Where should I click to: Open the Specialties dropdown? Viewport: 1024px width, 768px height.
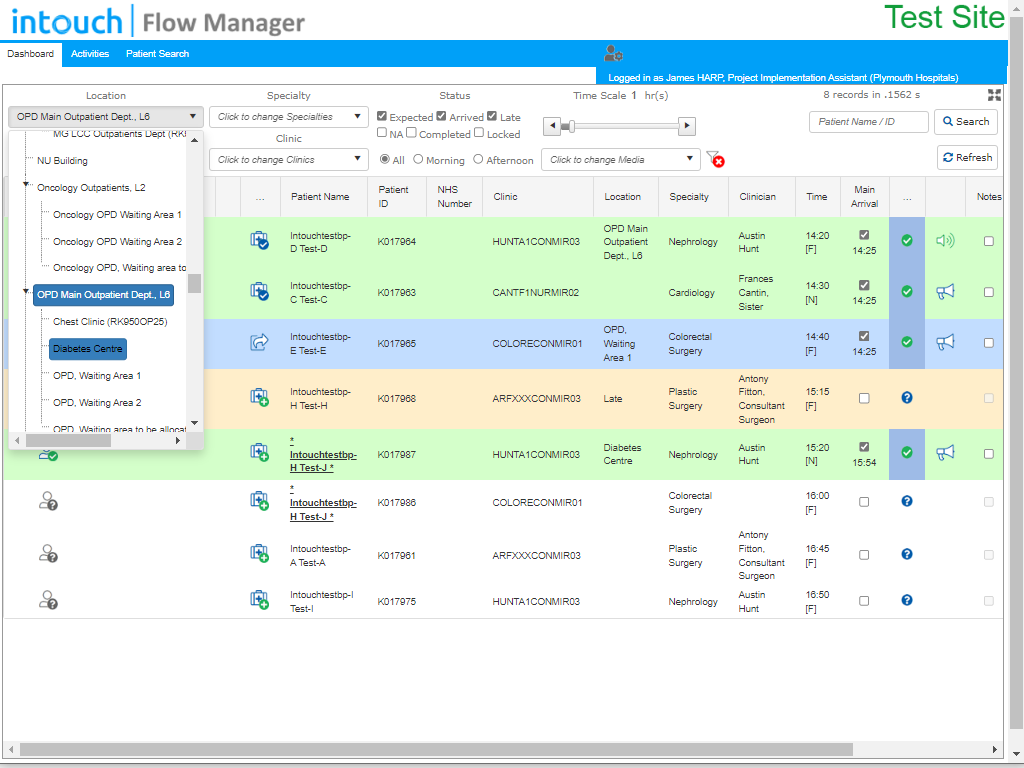point(289,117)
